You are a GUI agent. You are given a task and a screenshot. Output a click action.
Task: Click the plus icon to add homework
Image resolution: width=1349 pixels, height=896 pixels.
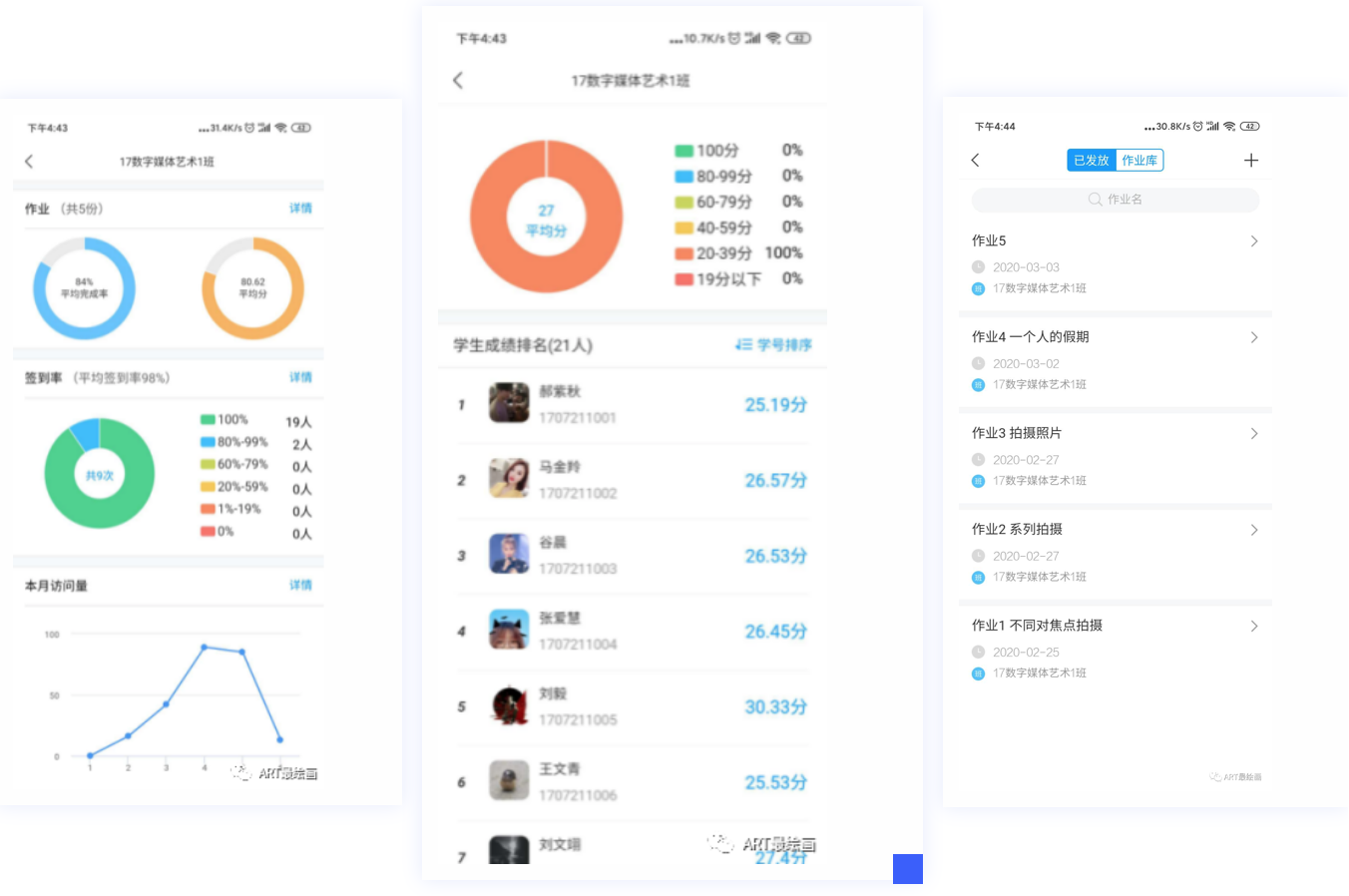(x=1250, y=161)
